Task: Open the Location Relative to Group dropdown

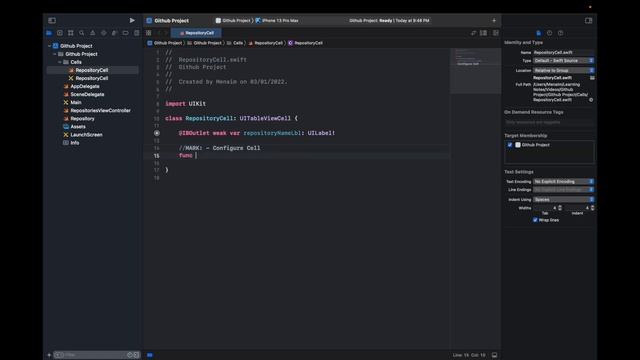Action: pos(563,70)
